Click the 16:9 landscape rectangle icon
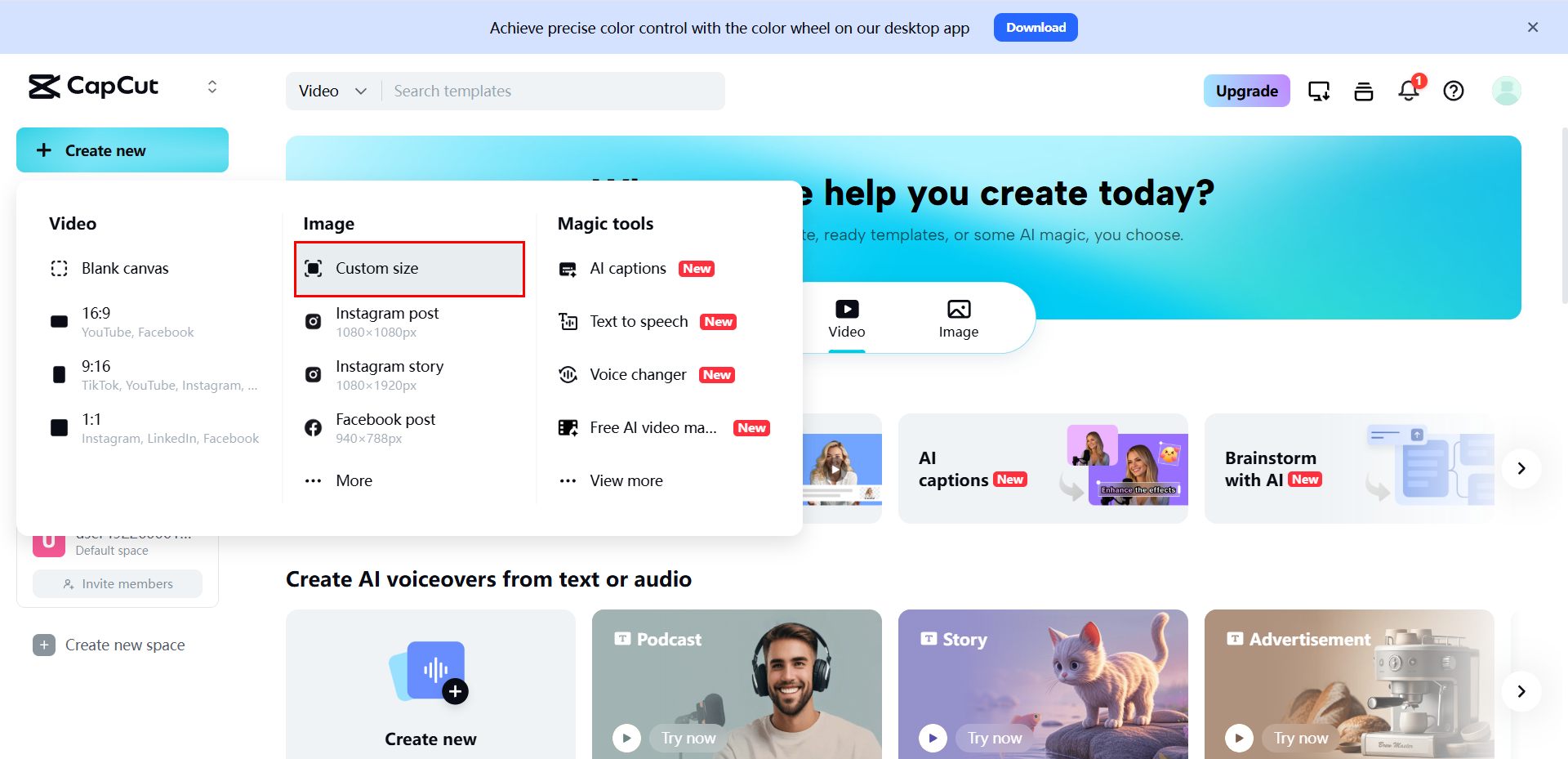This screenshot has height=759, width=1568. (59, 322)
